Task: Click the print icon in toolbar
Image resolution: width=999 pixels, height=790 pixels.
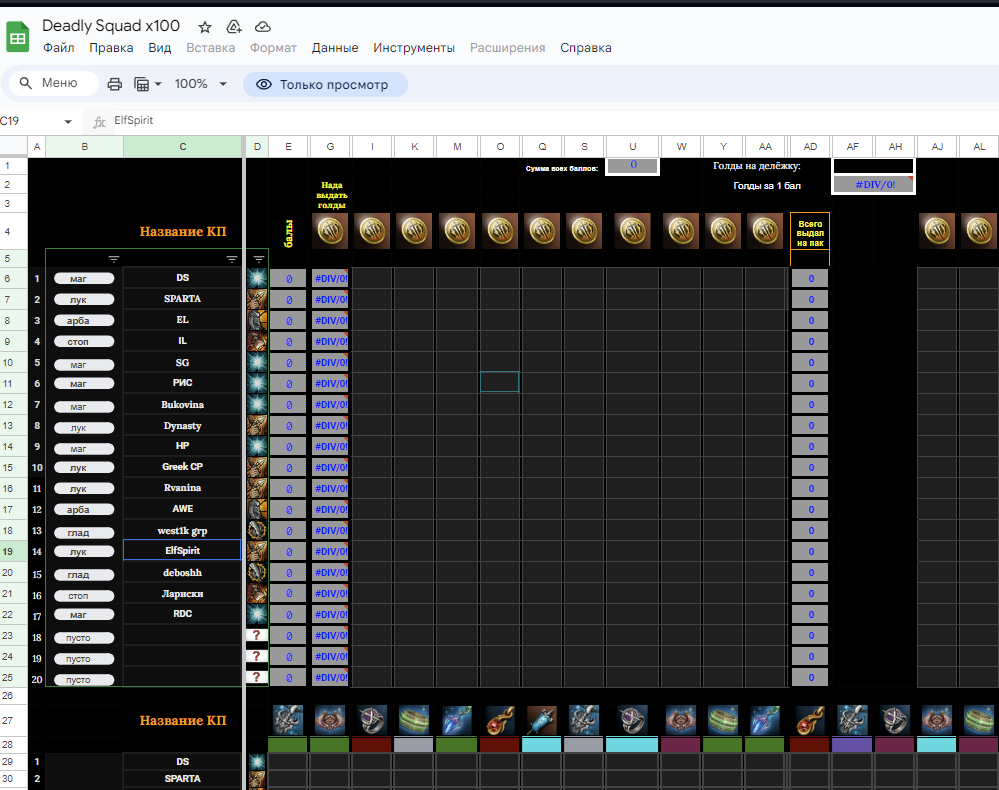Action: point(115,84)
